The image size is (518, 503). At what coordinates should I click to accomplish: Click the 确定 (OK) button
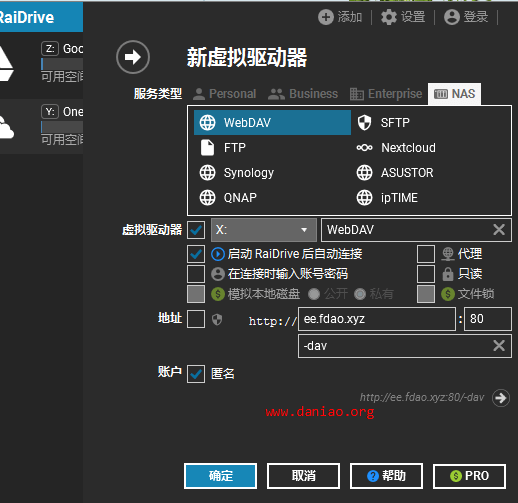coord(220,476)
